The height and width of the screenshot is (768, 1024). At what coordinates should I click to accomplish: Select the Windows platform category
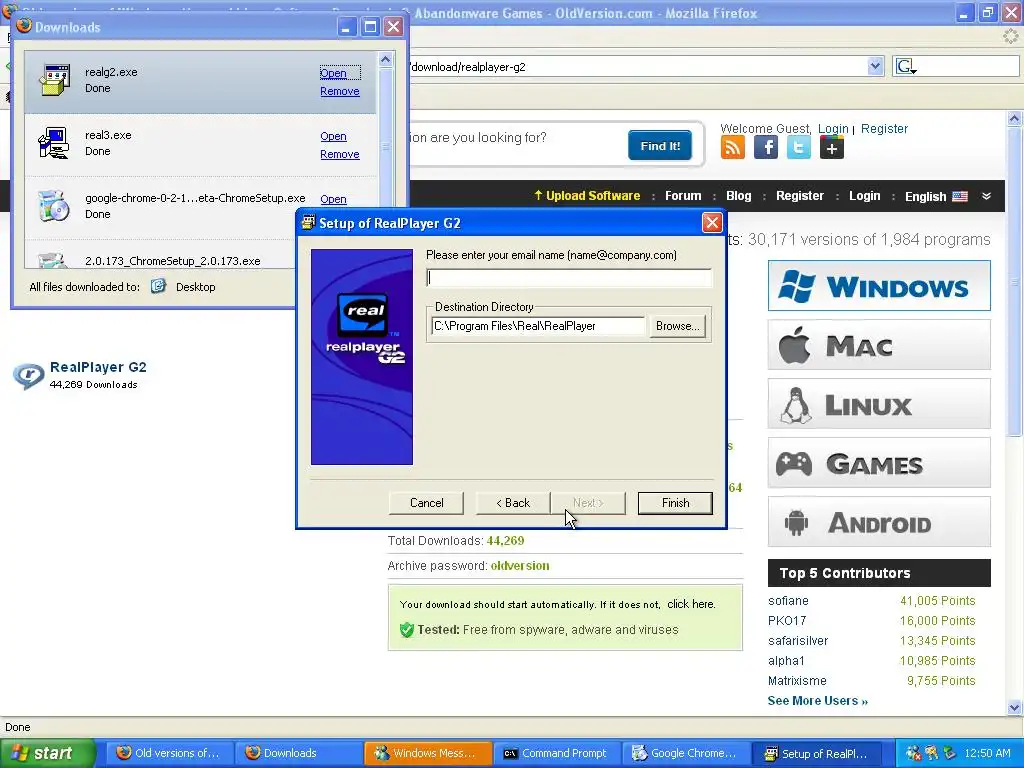[x=879, y=285]
